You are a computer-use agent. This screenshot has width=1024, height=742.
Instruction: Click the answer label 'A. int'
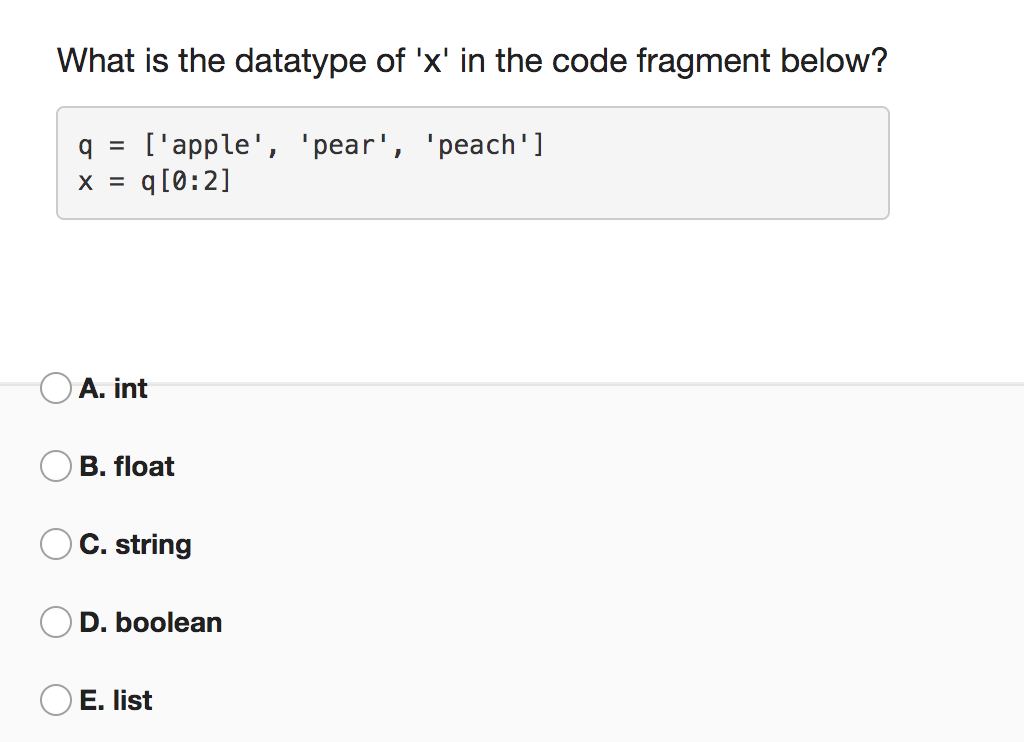pos(113,389)
